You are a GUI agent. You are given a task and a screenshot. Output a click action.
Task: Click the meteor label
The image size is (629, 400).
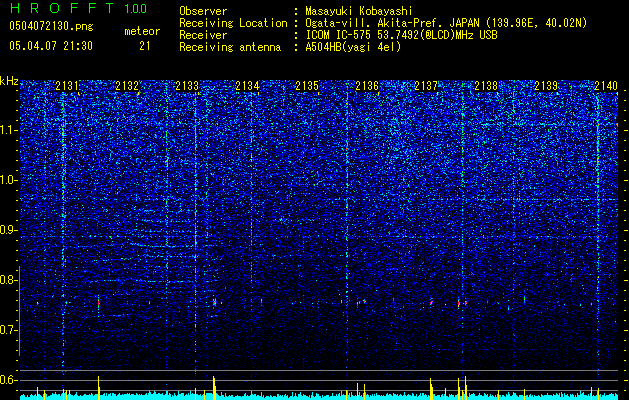pos(142,31)
